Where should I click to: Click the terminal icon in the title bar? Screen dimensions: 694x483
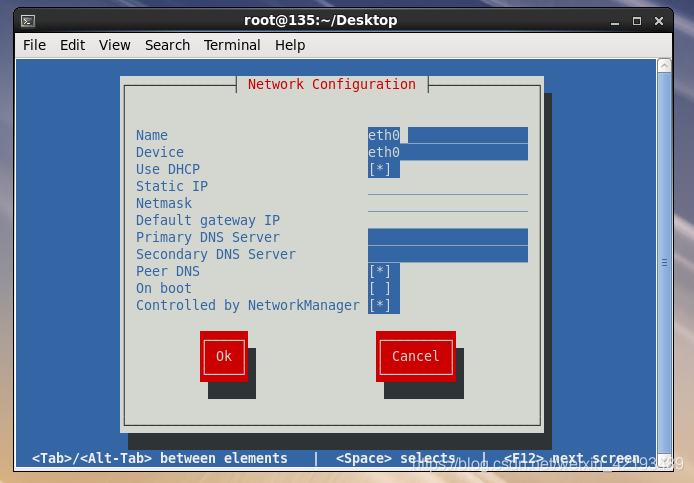click(x=28, y=21)
